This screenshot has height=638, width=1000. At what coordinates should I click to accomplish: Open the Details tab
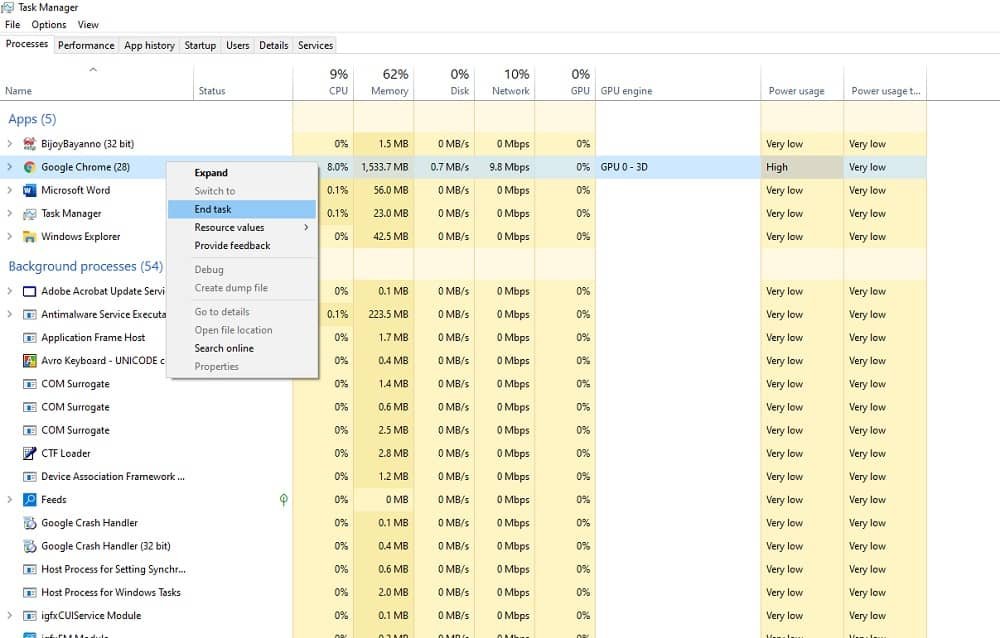coord(274,45)
